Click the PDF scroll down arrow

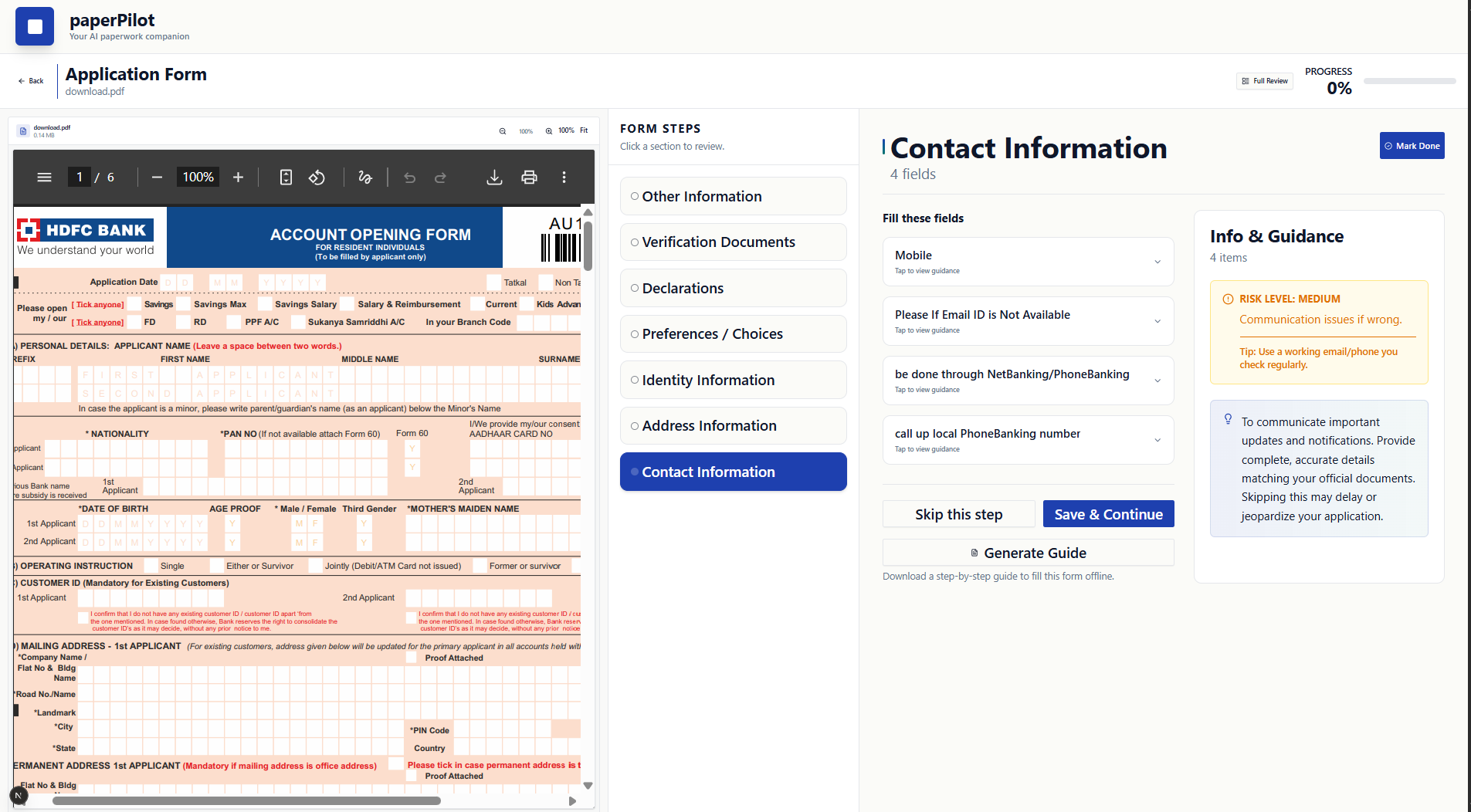click(x=588, y=786)
